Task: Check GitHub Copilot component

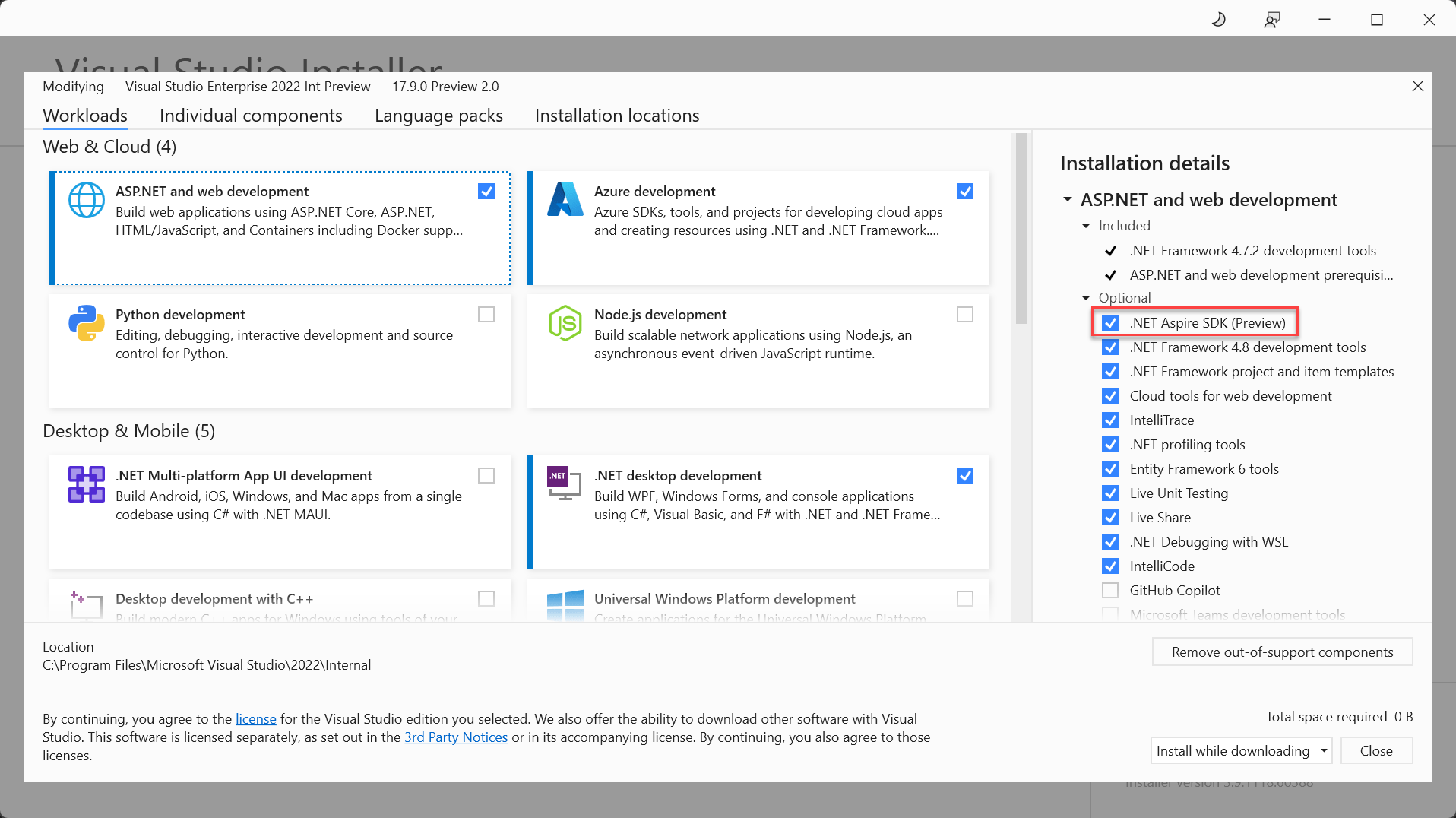Action: coord(1110,591)
